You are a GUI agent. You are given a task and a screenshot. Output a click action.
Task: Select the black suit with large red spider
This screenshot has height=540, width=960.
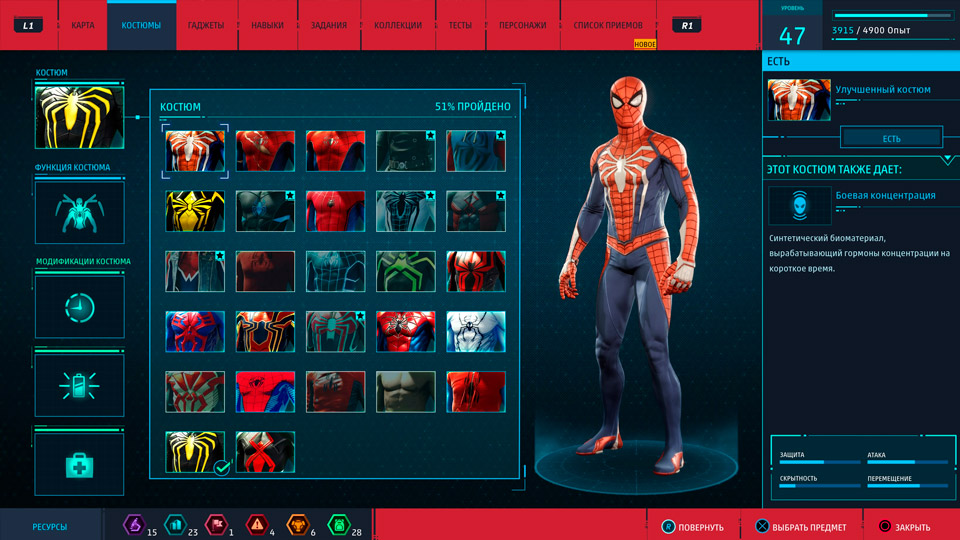(x=476, y=271)
